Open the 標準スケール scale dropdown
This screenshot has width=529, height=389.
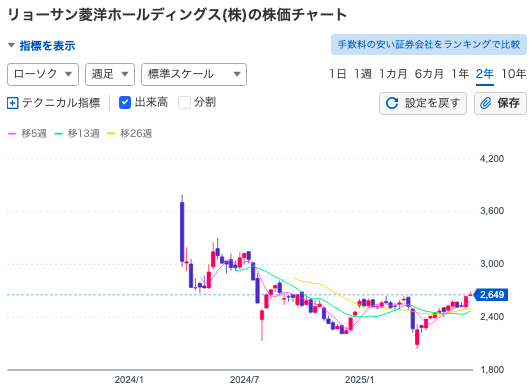tap(194, 74)
